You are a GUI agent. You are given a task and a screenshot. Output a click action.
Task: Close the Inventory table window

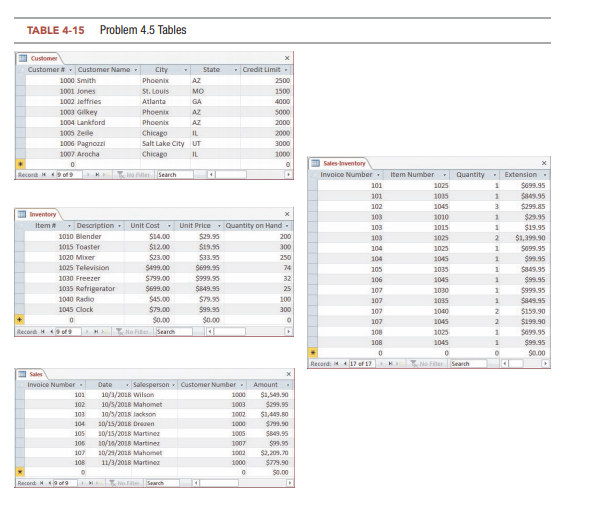click(287, 214)
